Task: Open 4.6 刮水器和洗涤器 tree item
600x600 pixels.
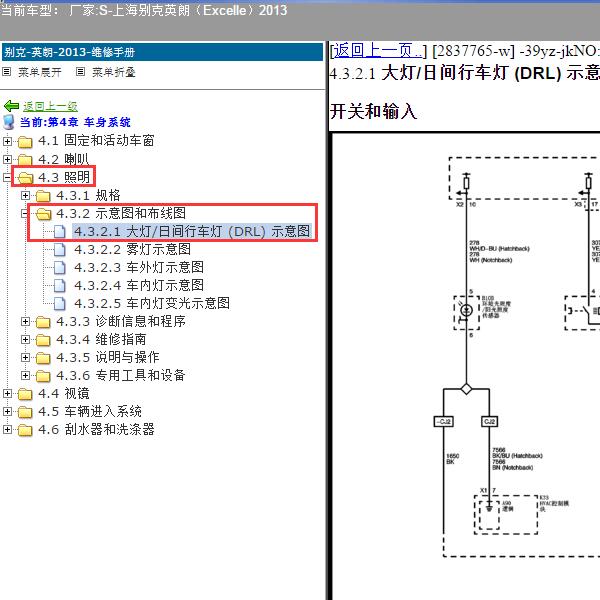Action: pos(96,429)
